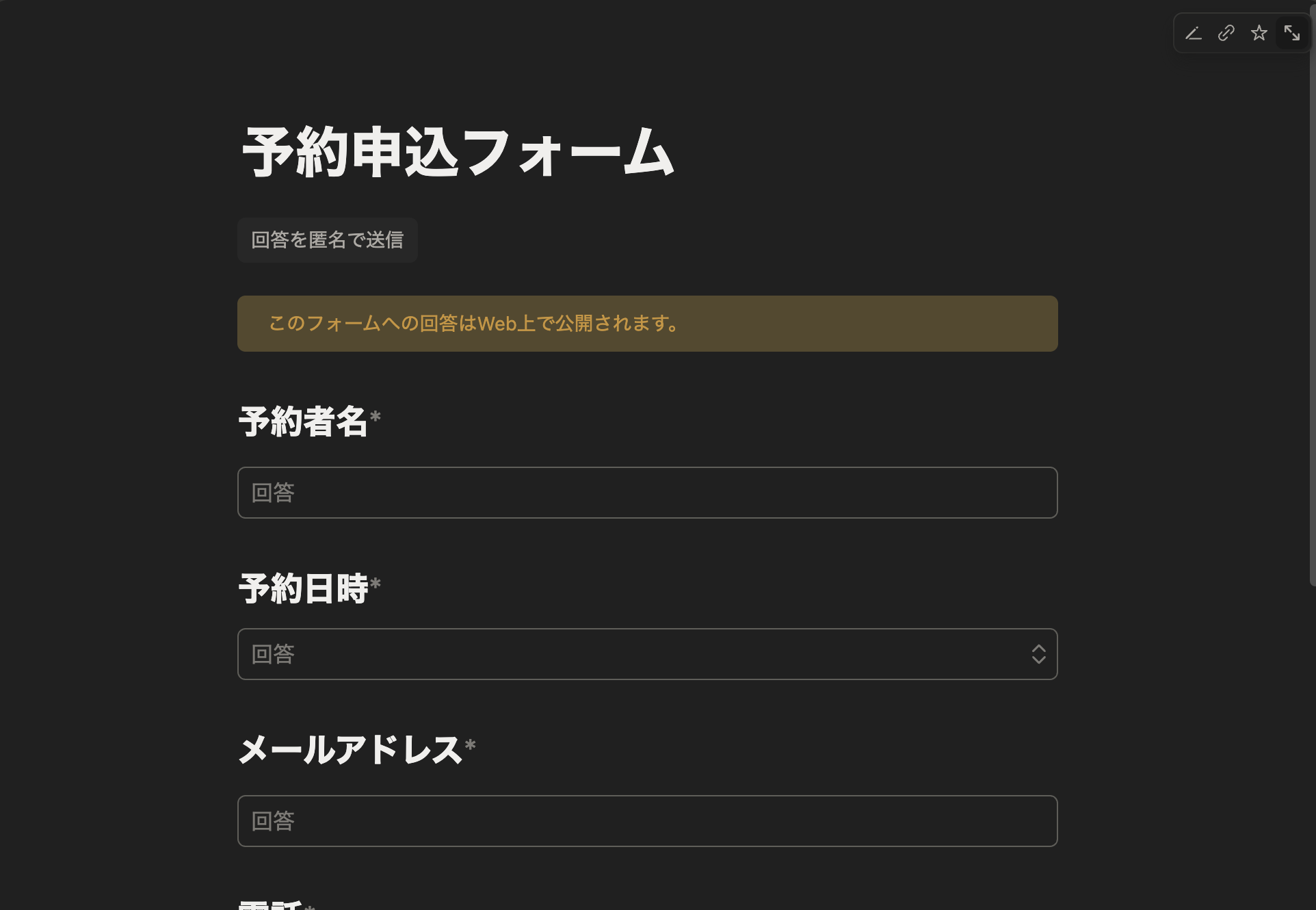The height and width of the screenshot is (910, 1316).
Task: Click the highlighted warning notice bar
Action: pyautogui.click(x=647, y=324)
